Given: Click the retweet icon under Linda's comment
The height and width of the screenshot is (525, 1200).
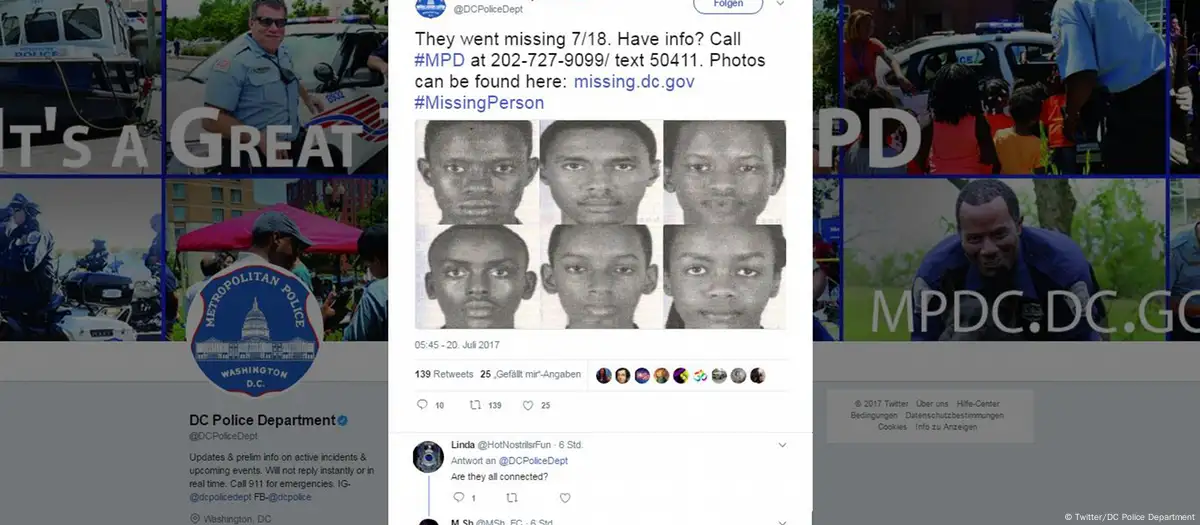Looking at the screenshot, I should 512,497.
